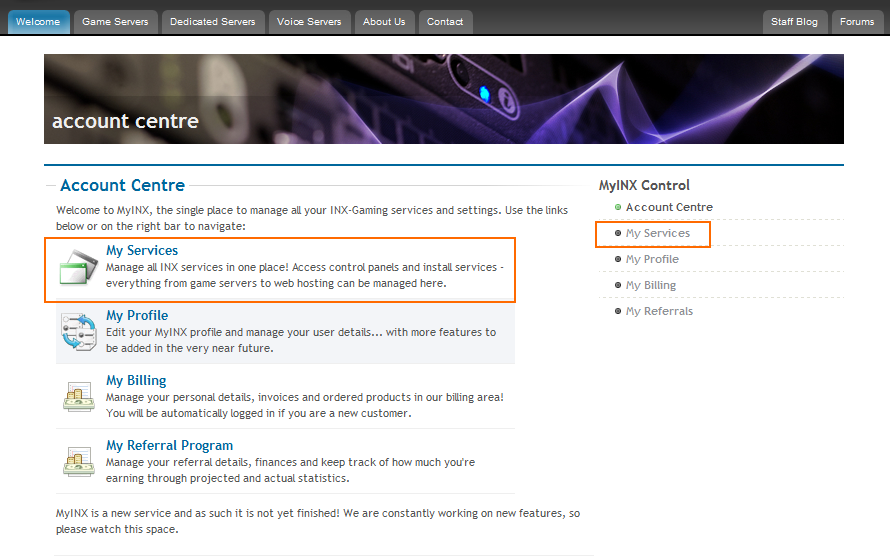Open the Voice Servers tab

(309, 22)
